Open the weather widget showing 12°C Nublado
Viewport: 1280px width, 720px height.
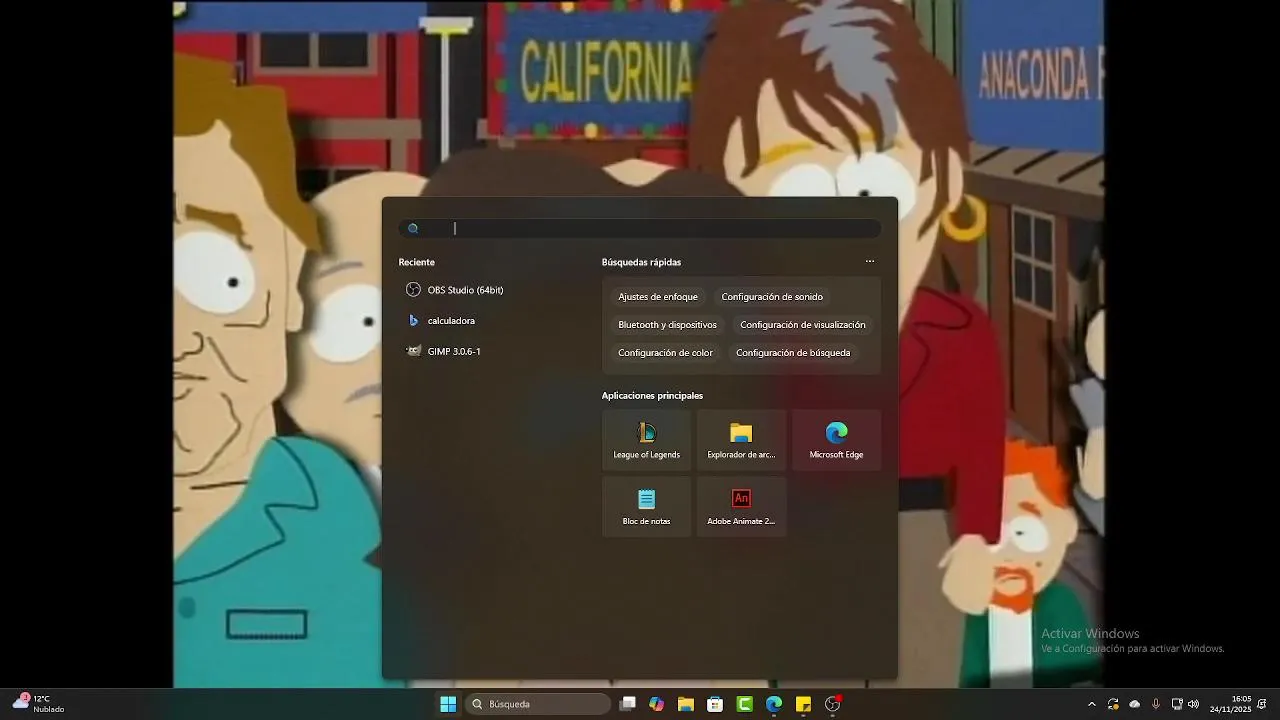(x=39, y=704)
